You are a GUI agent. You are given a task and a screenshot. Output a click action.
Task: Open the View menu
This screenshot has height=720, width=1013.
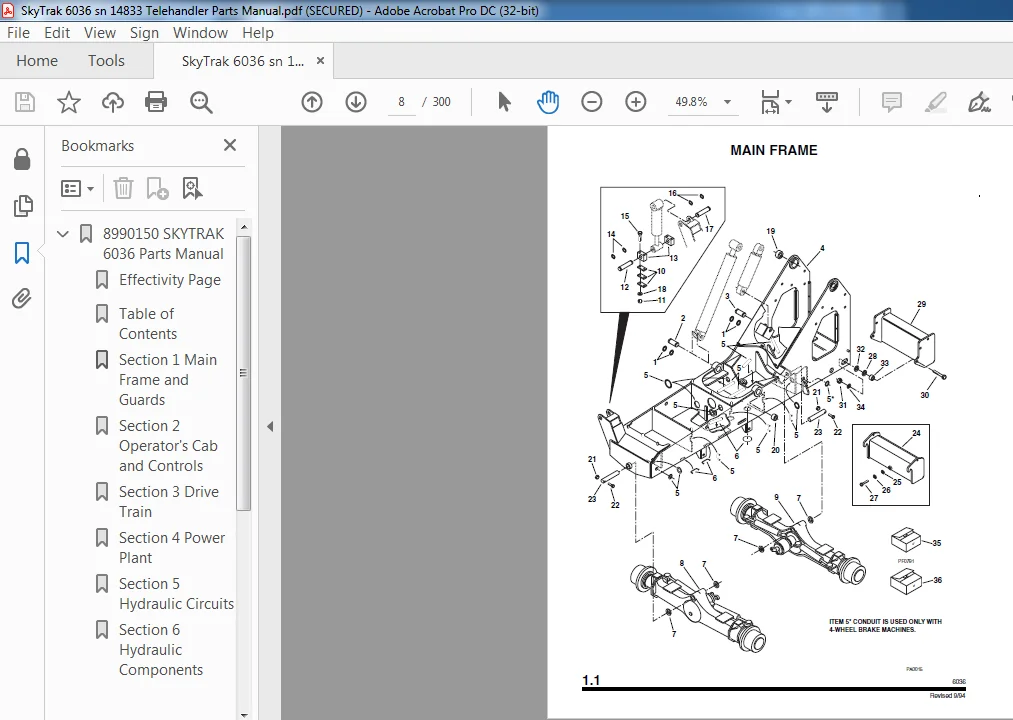pos(99,33)
